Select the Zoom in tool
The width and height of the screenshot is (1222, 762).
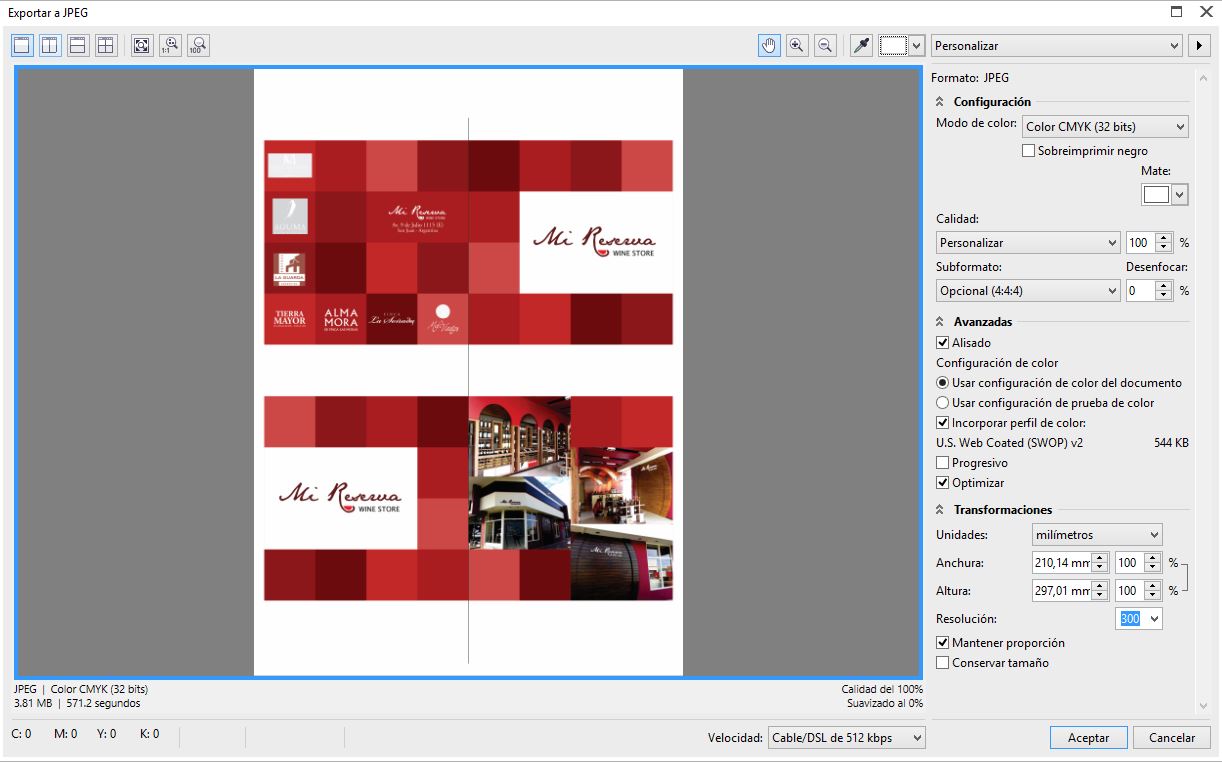tap(797, 45)
